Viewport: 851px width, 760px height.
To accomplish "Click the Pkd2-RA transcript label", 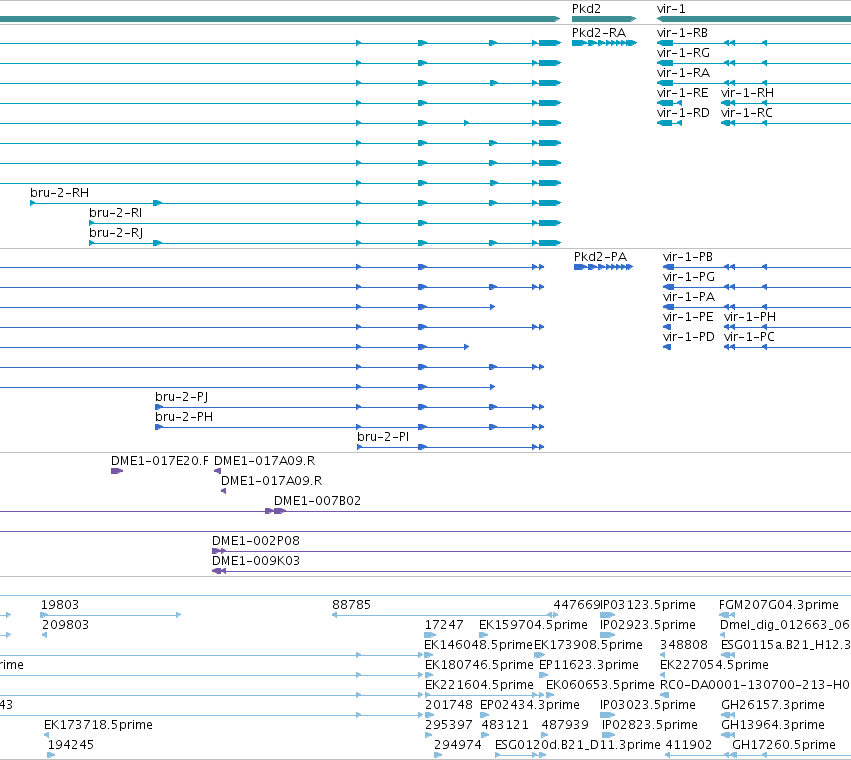I will tap(599, 33).
